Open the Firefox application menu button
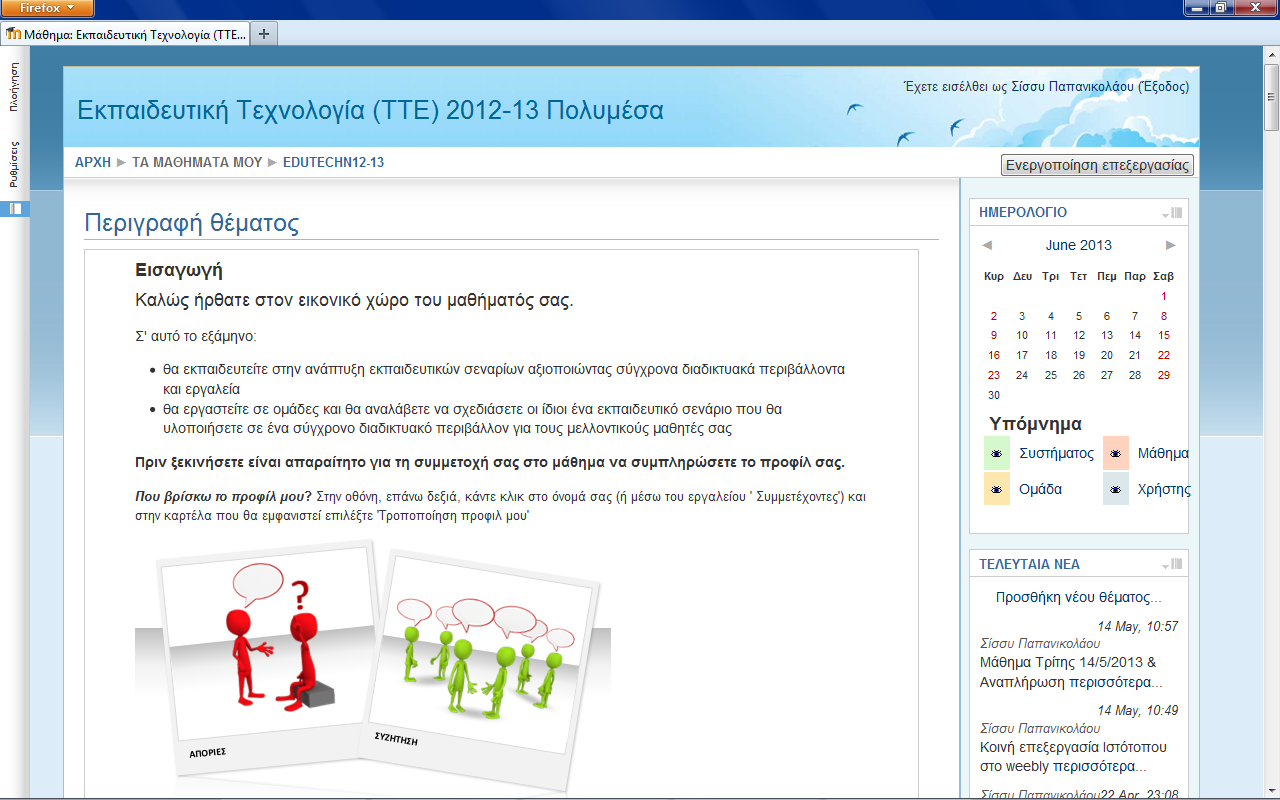 [47, 8]
